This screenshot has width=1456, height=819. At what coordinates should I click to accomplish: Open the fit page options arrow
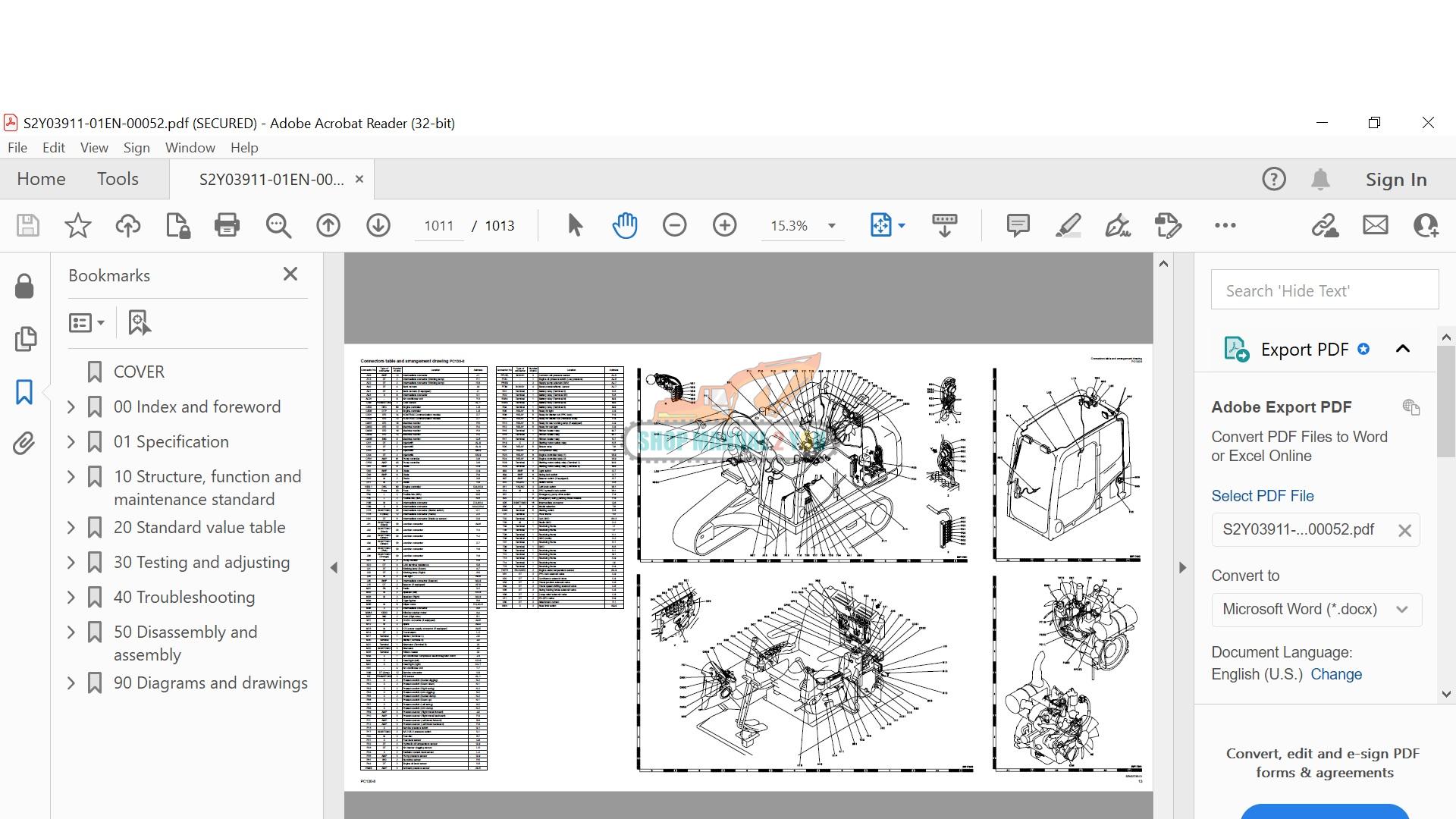coord(902,225)
